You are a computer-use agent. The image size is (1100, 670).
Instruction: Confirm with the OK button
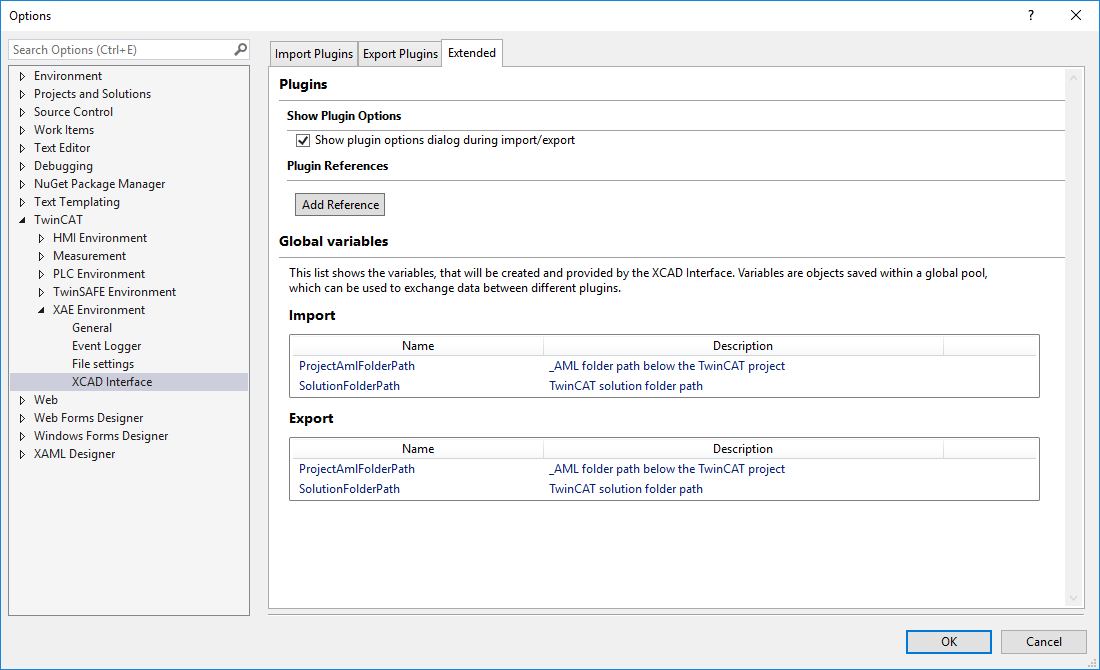pos(948,641)
